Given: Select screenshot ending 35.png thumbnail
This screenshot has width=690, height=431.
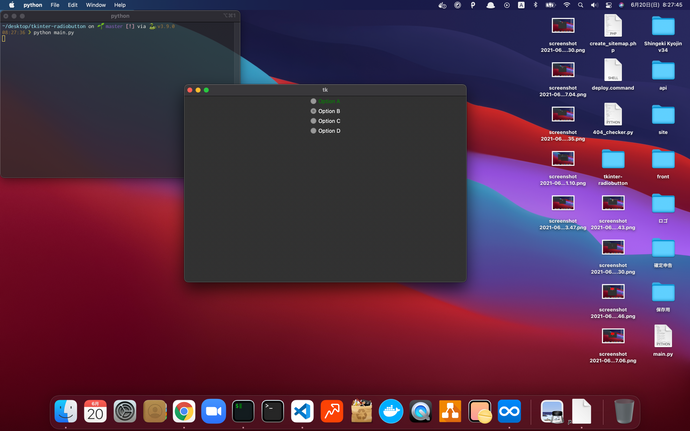Looking at the screenshot, I should click(x=563, y=114).
